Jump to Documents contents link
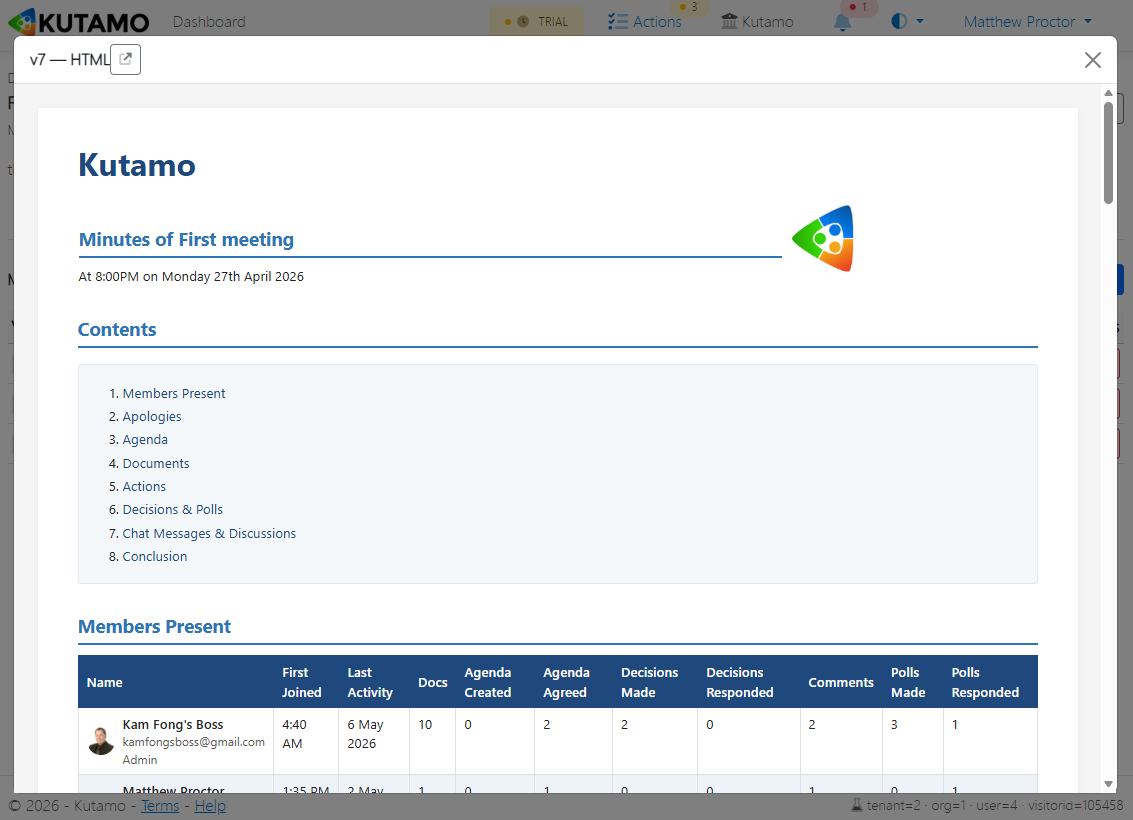 155,463
